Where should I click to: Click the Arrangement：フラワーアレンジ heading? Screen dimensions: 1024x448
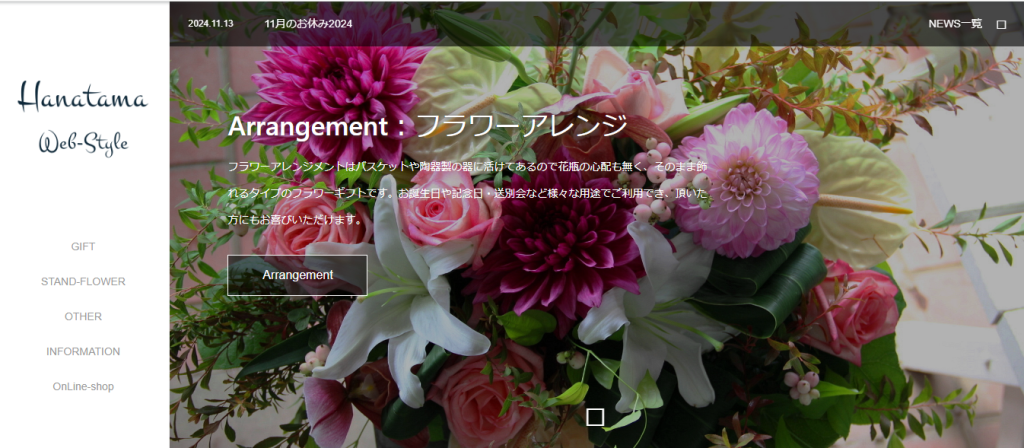(x=427, y=126)
